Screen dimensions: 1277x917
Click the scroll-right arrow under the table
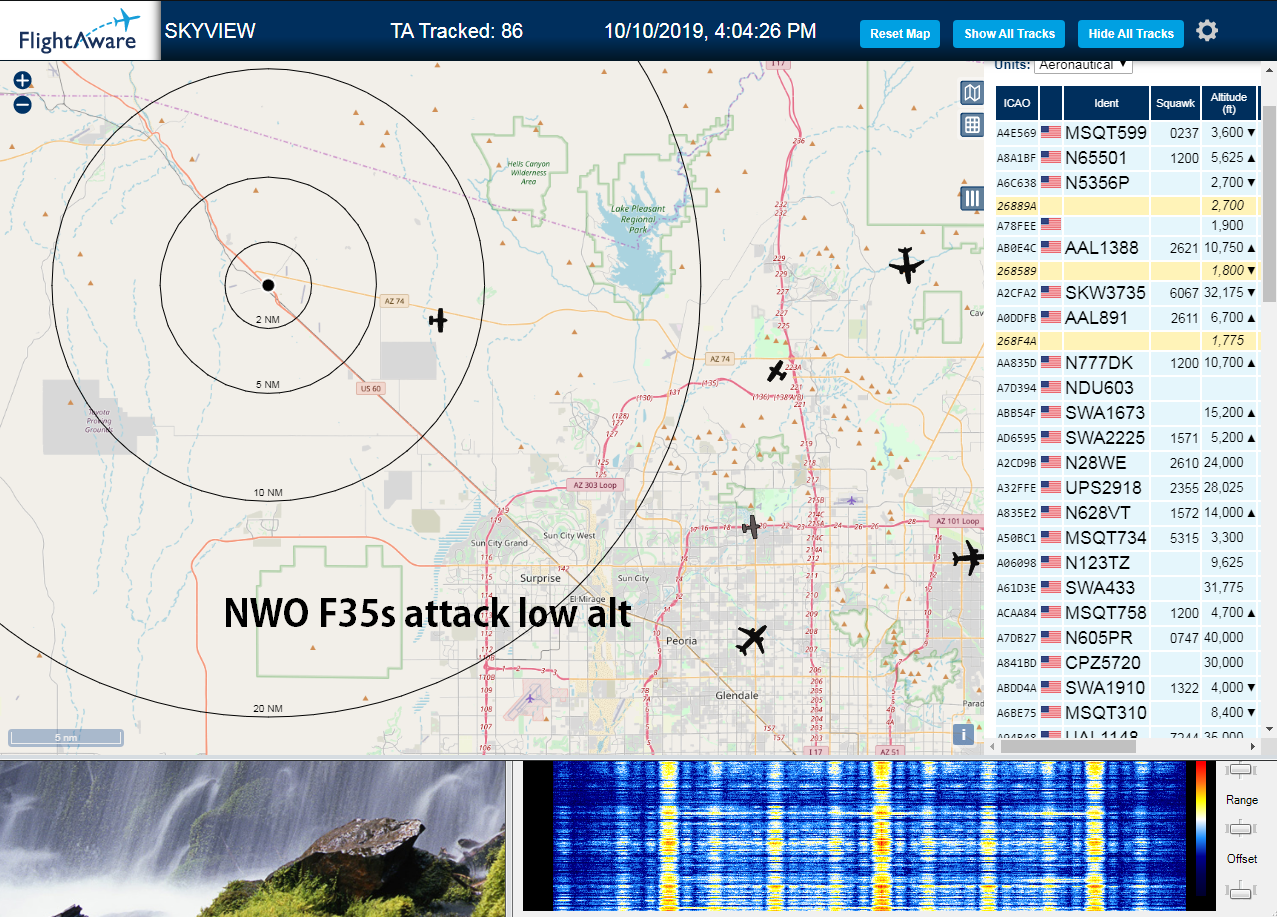[1253, 747]
